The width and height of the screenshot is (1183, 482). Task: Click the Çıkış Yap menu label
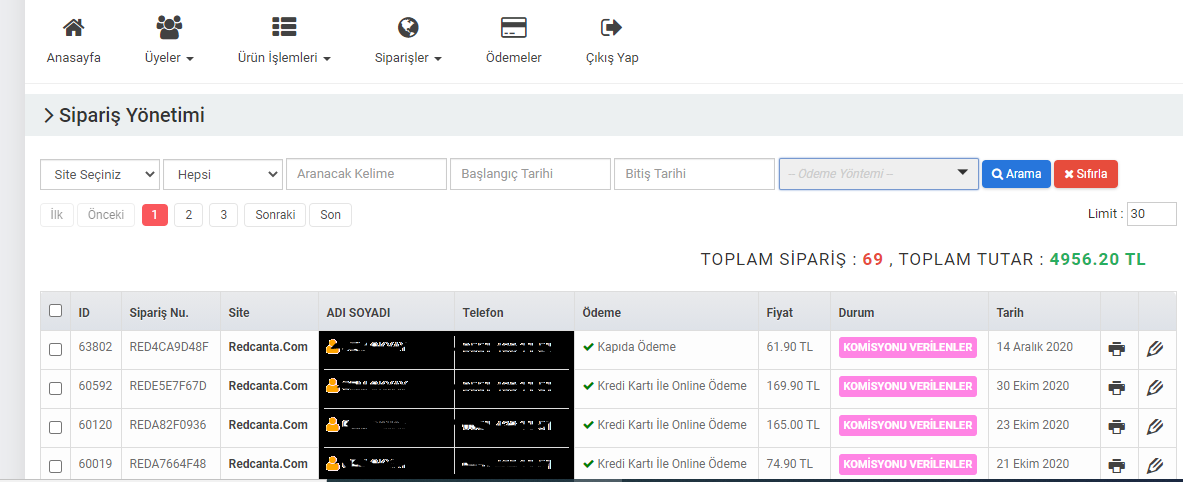click(x=612, y=58)
